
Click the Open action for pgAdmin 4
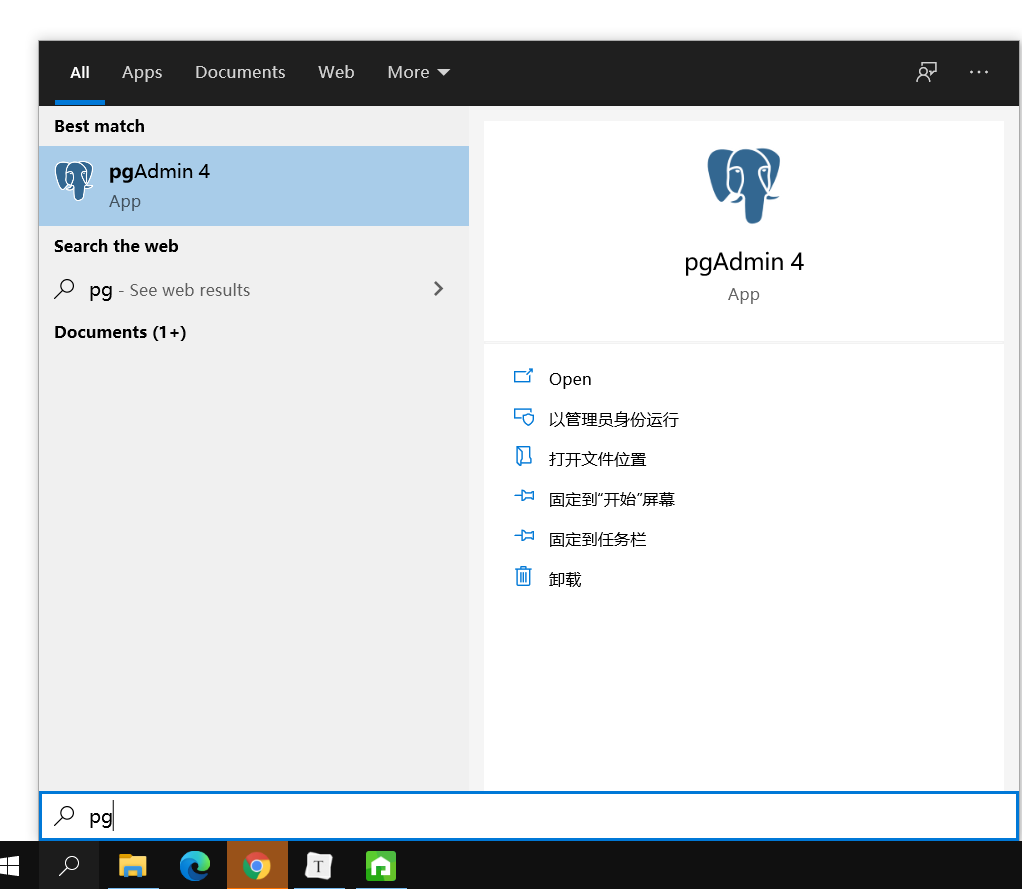coord(570,379)
